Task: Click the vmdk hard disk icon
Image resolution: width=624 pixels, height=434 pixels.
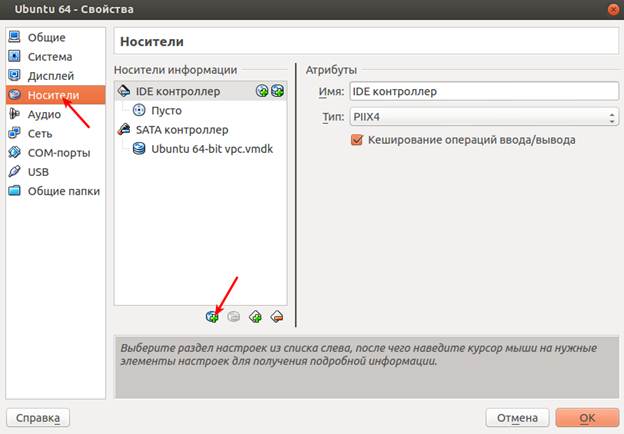Action: tap(139, 149)
